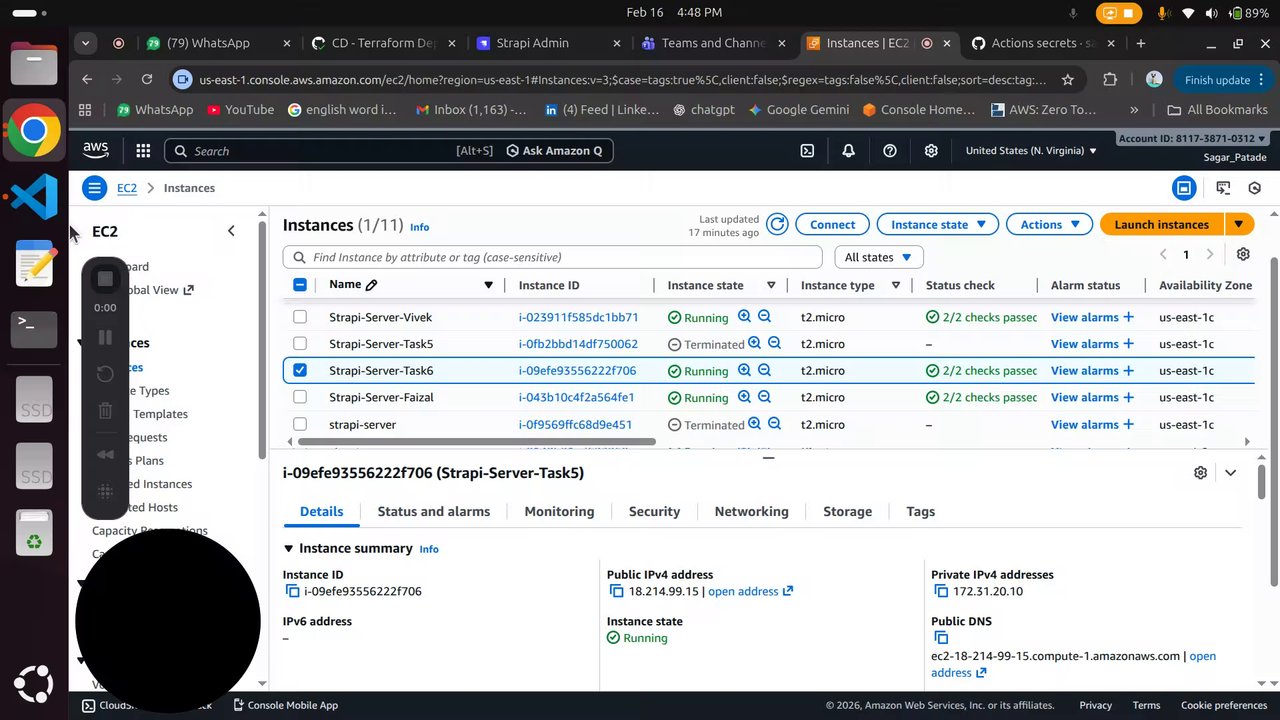
Task: Select Strapi-Server-Vivek checkbox
Action: [300, 317]
